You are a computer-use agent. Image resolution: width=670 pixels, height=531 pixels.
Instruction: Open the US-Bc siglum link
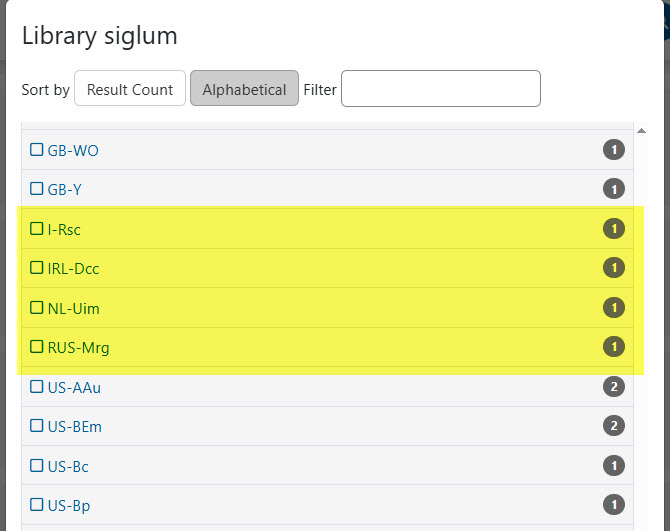[68, 466]
